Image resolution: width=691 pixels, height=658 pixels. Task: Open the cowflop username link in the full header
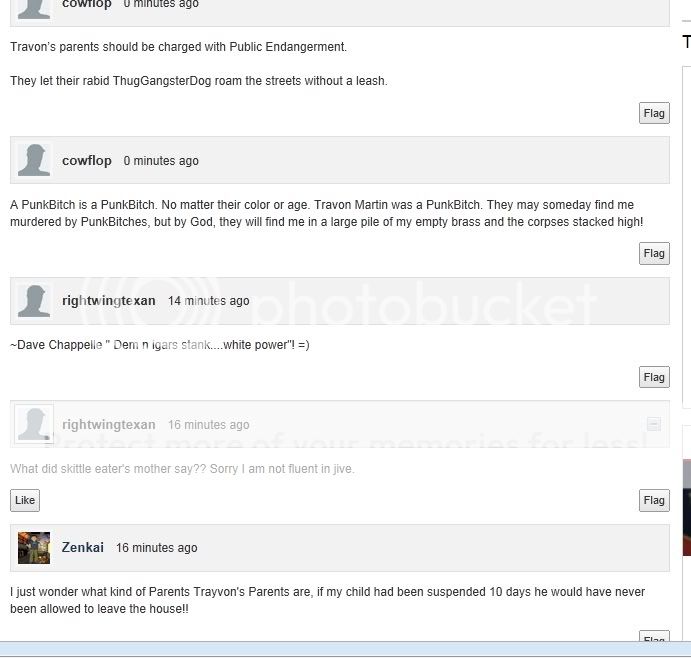(x=87, y=161)
